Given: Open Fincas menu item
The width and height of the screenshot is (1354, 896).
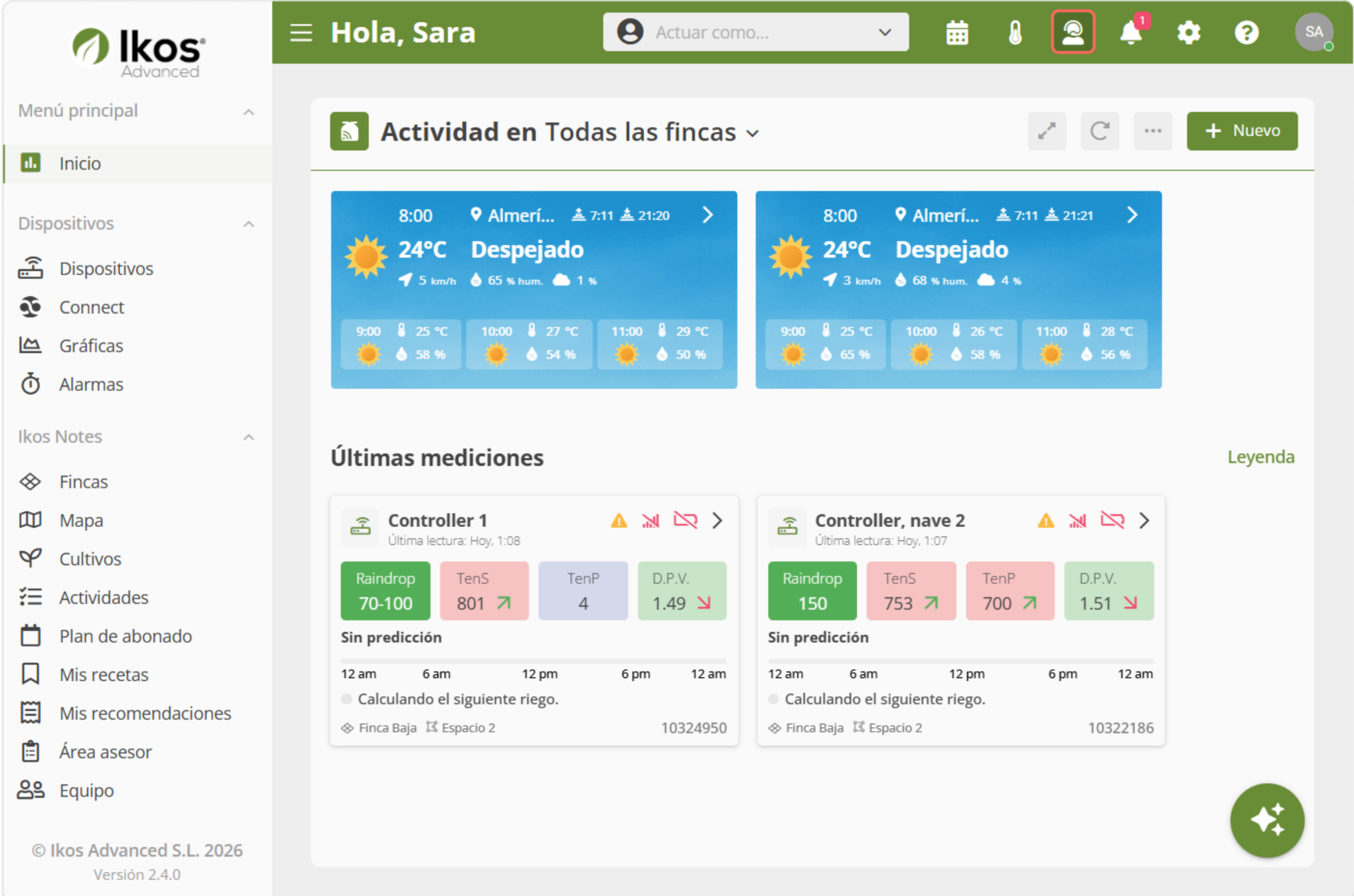Looking at the screenshot, I should coord(138,482).
